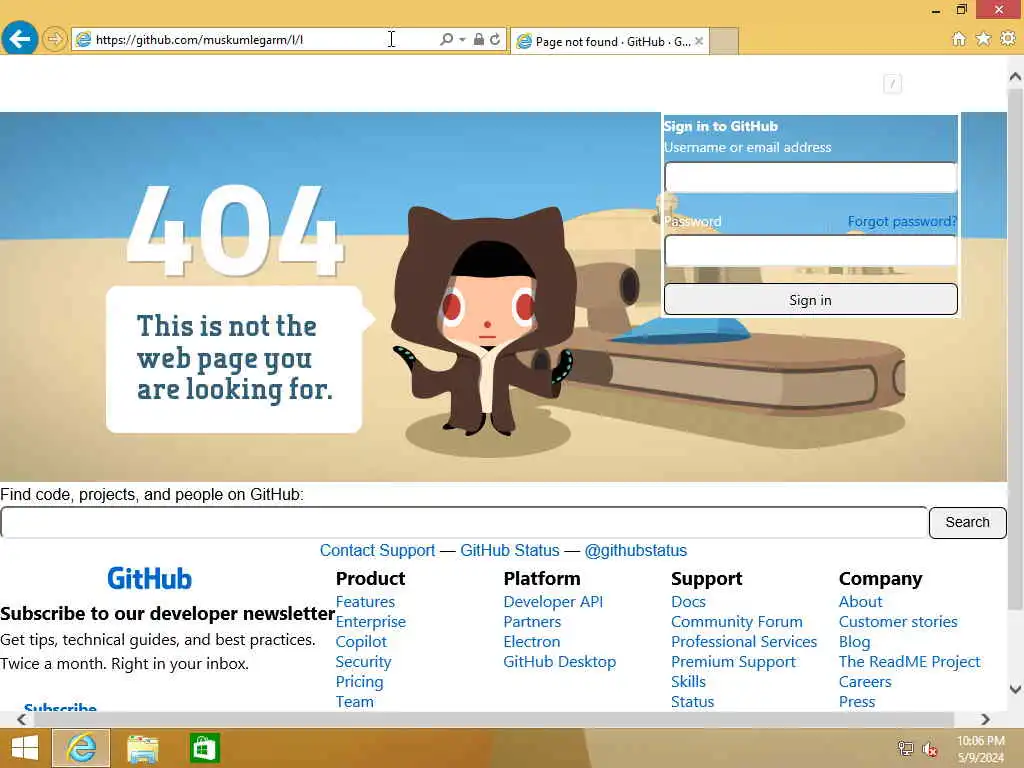The width and height of the screenshot is (1024, 768).
Task: Open Favorites star icon
Action: point(983,39)
